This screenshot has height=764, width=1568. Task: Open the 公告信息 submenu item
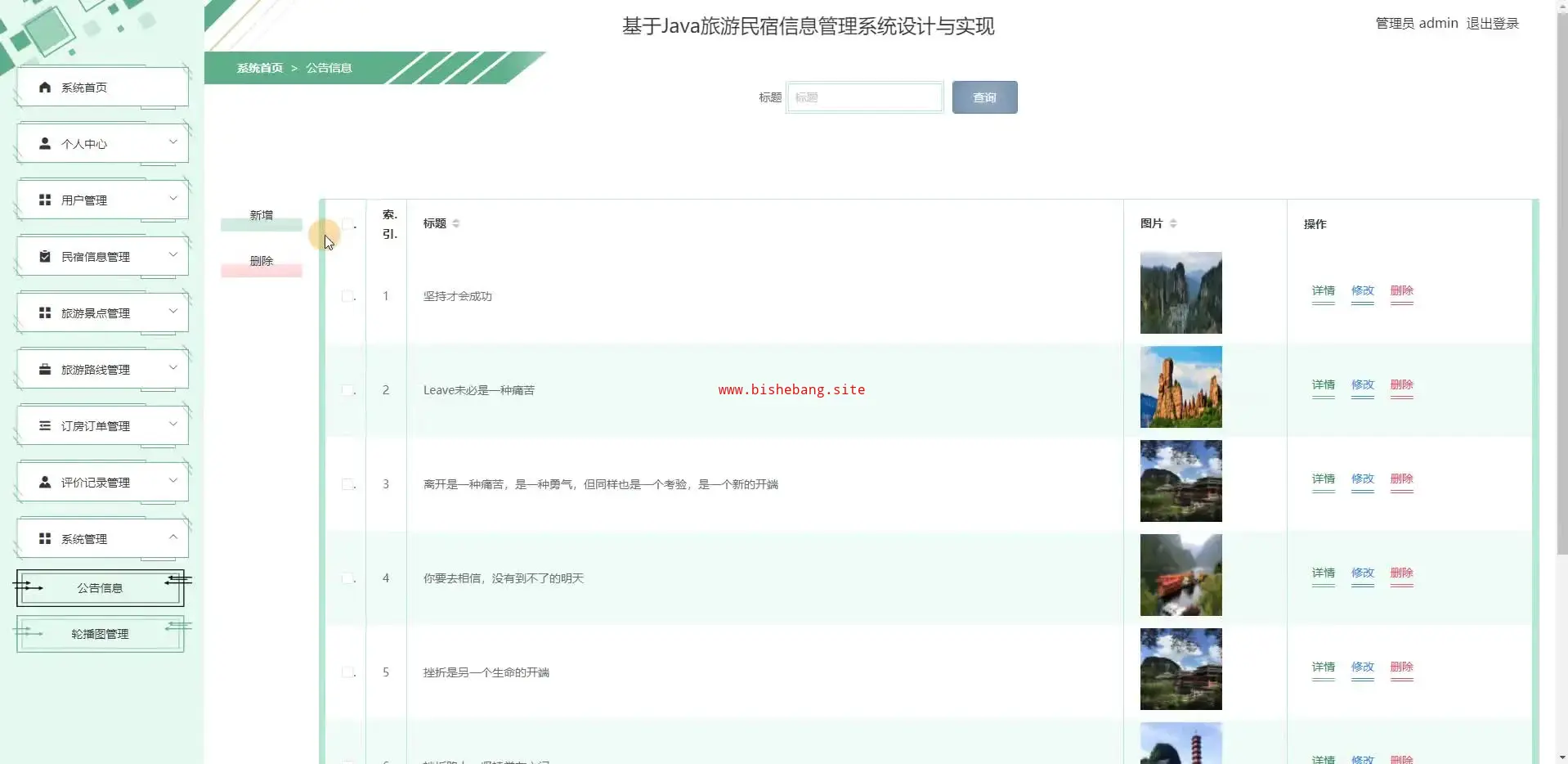click(100, 588)
